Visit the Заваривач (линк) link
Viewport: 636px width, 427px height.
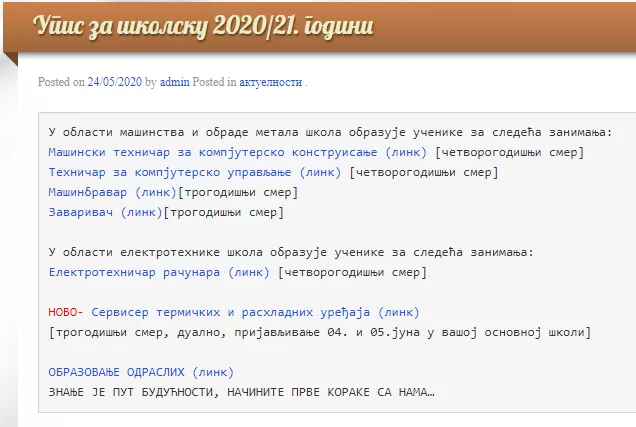(104, 212)
